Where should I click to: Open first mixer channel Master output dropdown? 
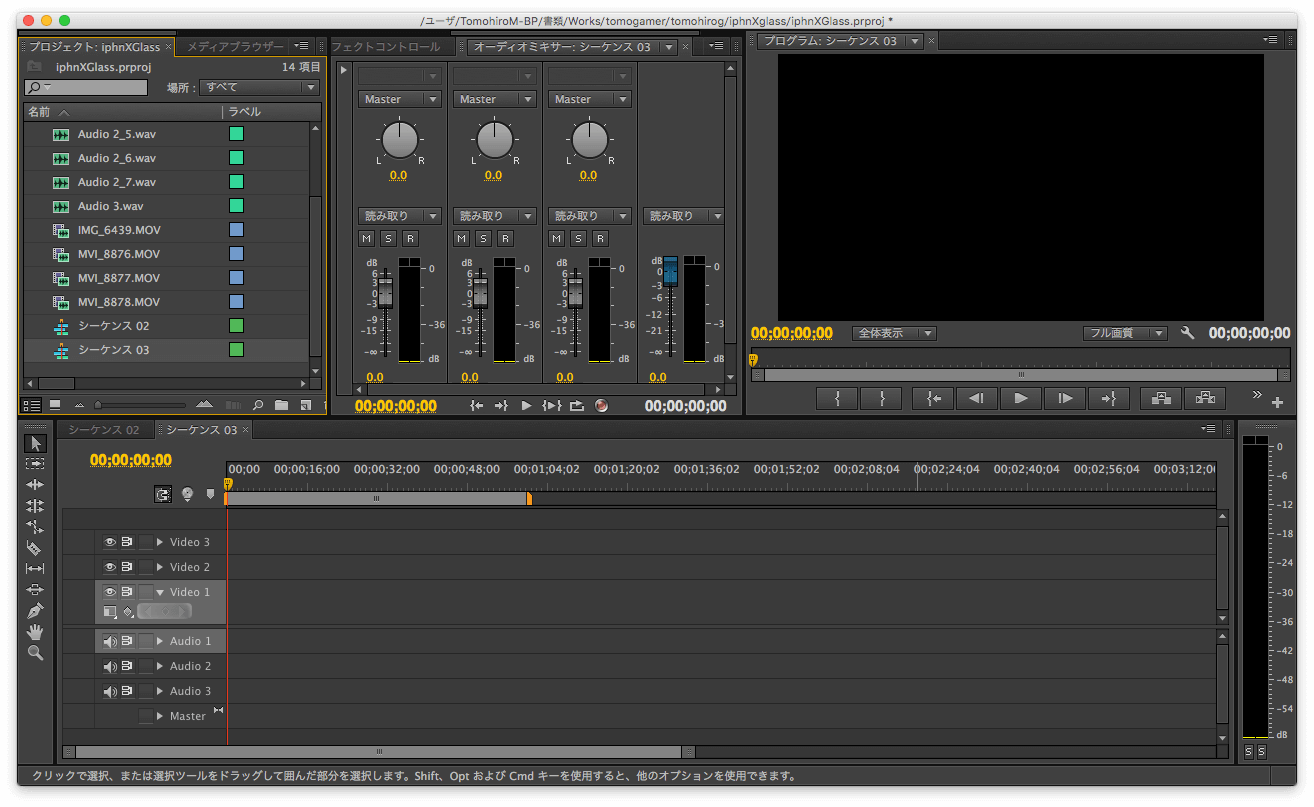click(399, 99)
